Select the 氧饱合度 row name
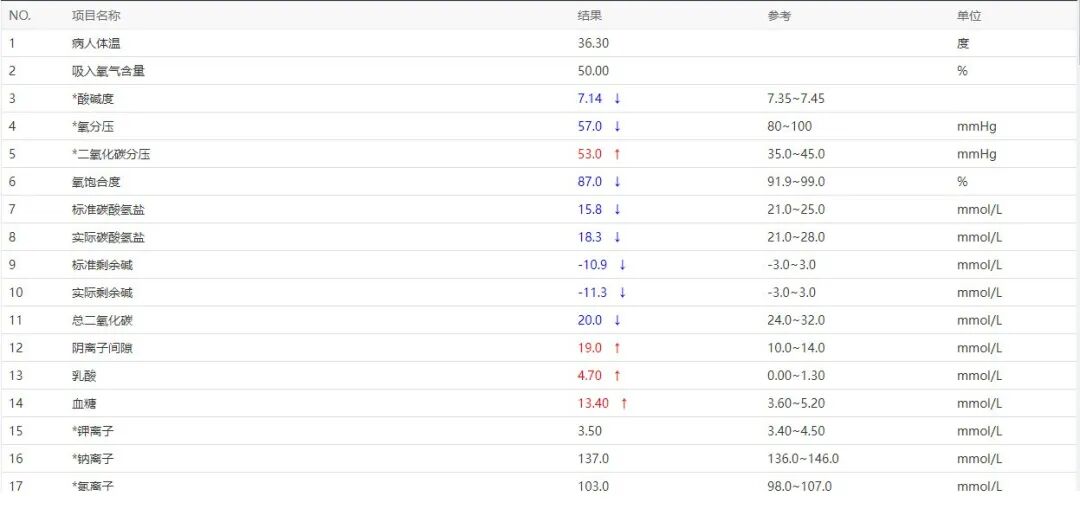1080x522 pixels. [95, 182]
